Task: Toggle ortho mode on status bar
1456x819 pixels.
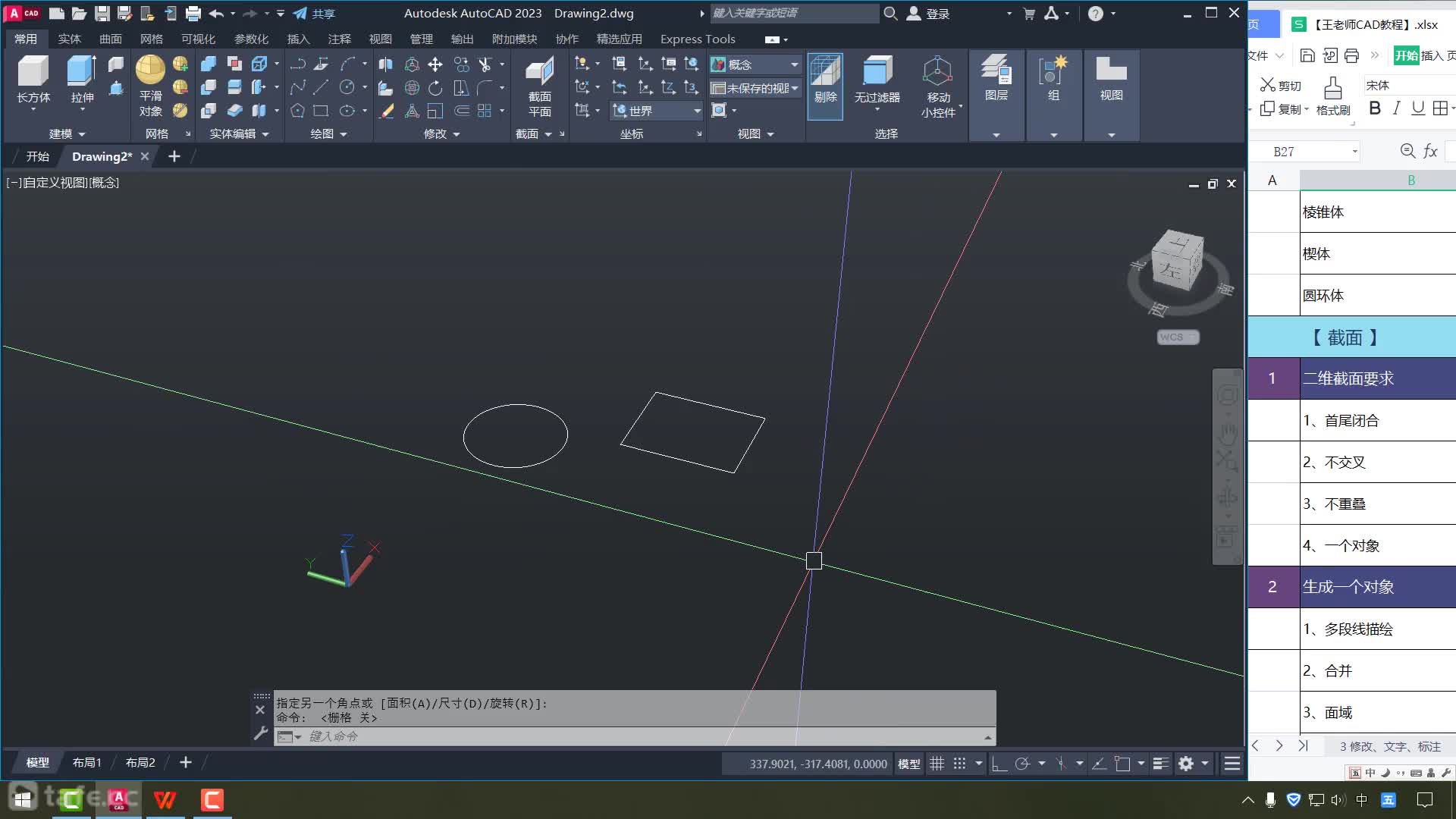Action: coord(999,764)
